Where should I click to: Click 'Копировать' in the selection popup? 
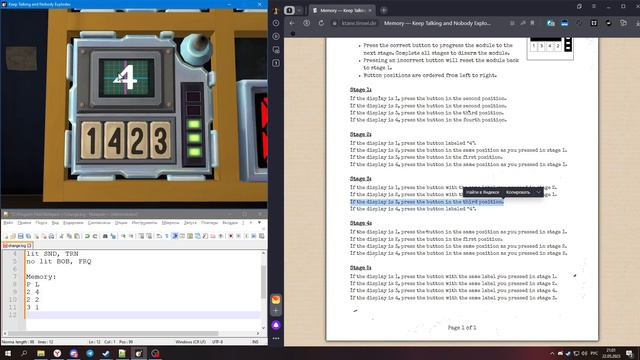pyautogui.click(x=518, y=192)
